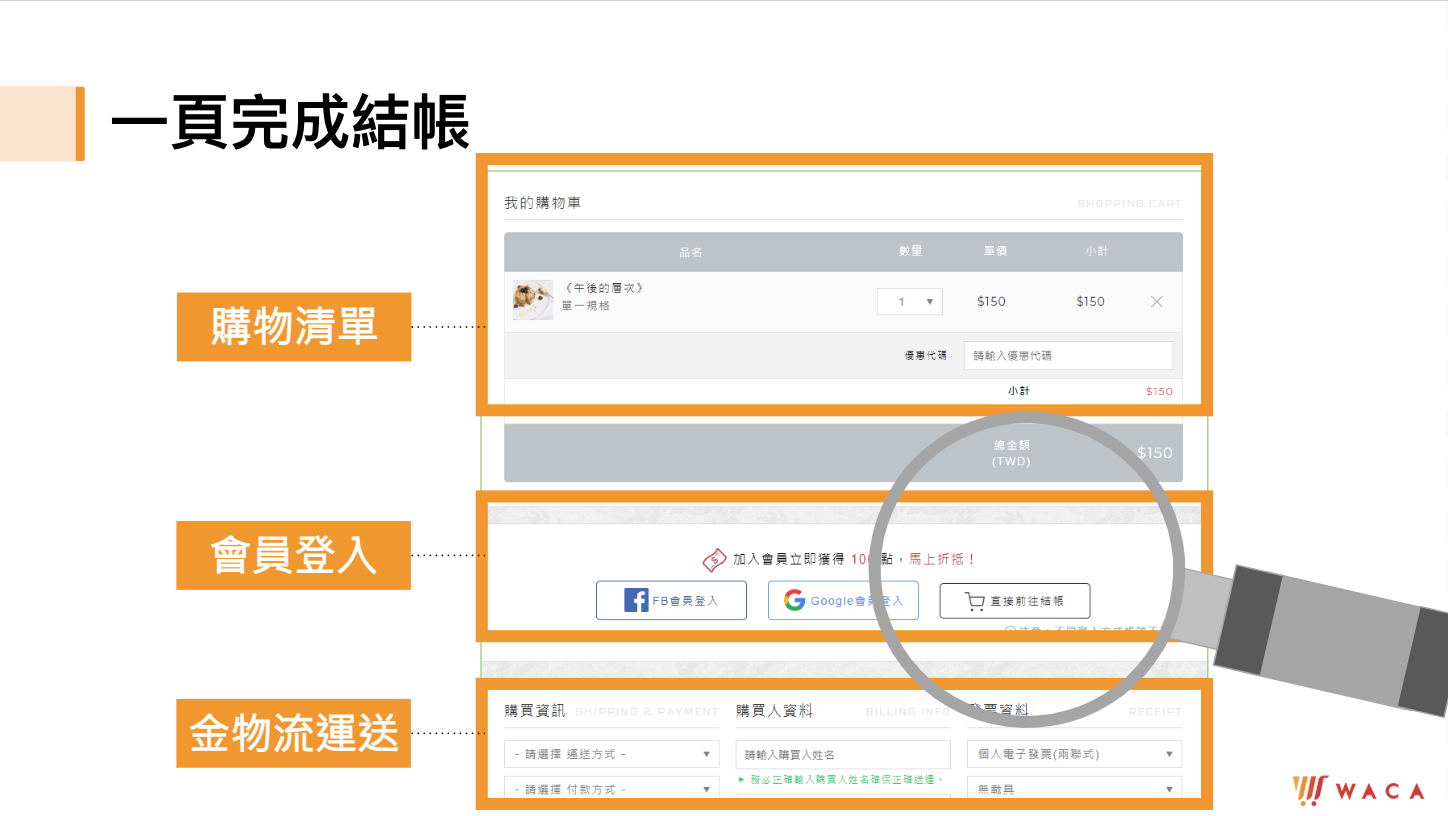Open the 《午後的層次》 product name link

(603, 288)
